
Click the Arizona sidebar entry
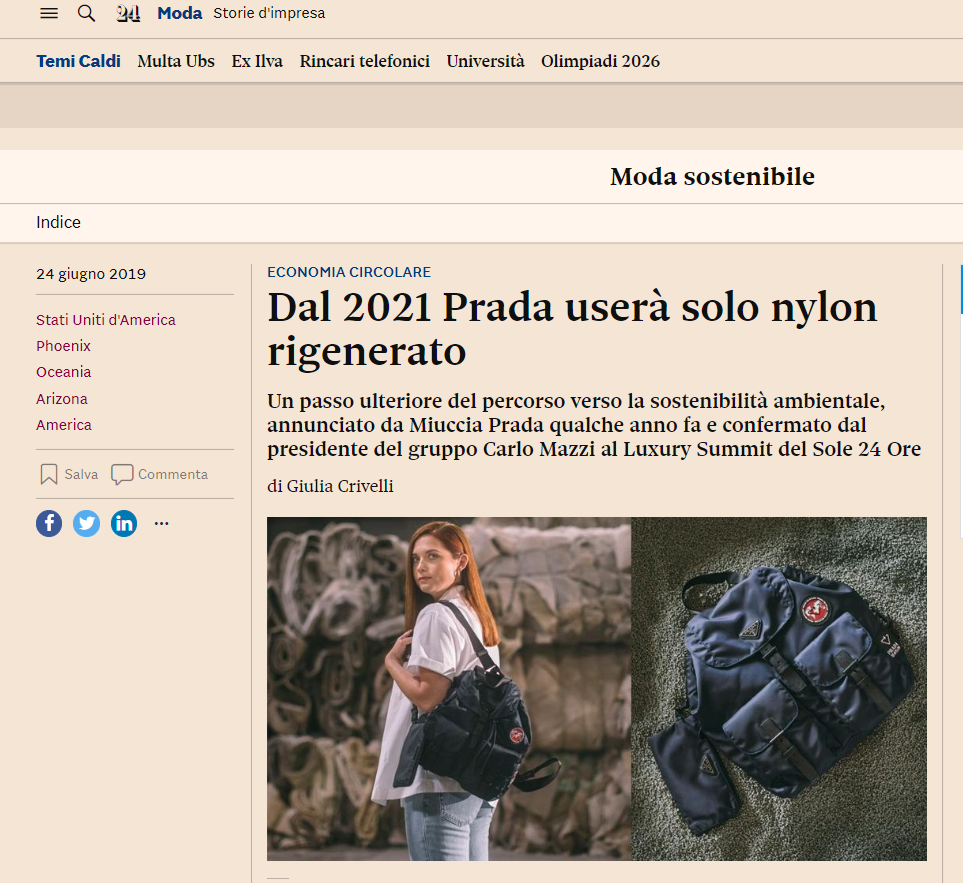click(x=61, y=398)
